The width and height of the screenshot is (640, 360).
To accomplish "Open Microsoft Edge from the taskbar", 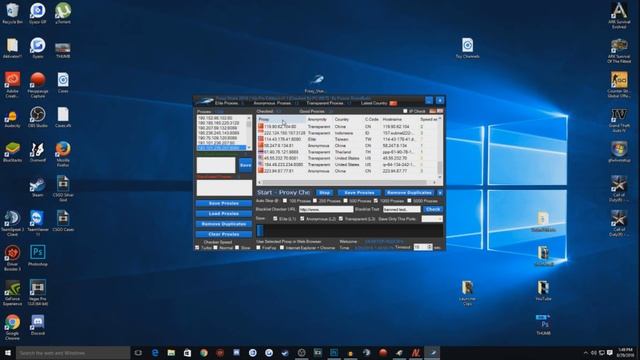I will tap(155, 353).
